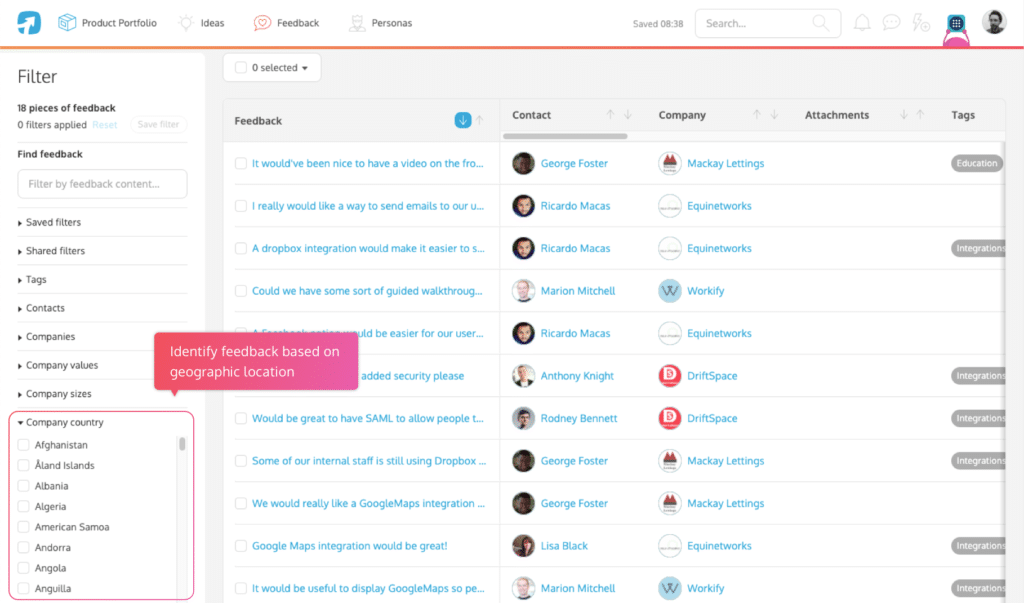Viewport: 1024px width, 603px height.
Task: Open the notifications bell icon
Action: 862,23
